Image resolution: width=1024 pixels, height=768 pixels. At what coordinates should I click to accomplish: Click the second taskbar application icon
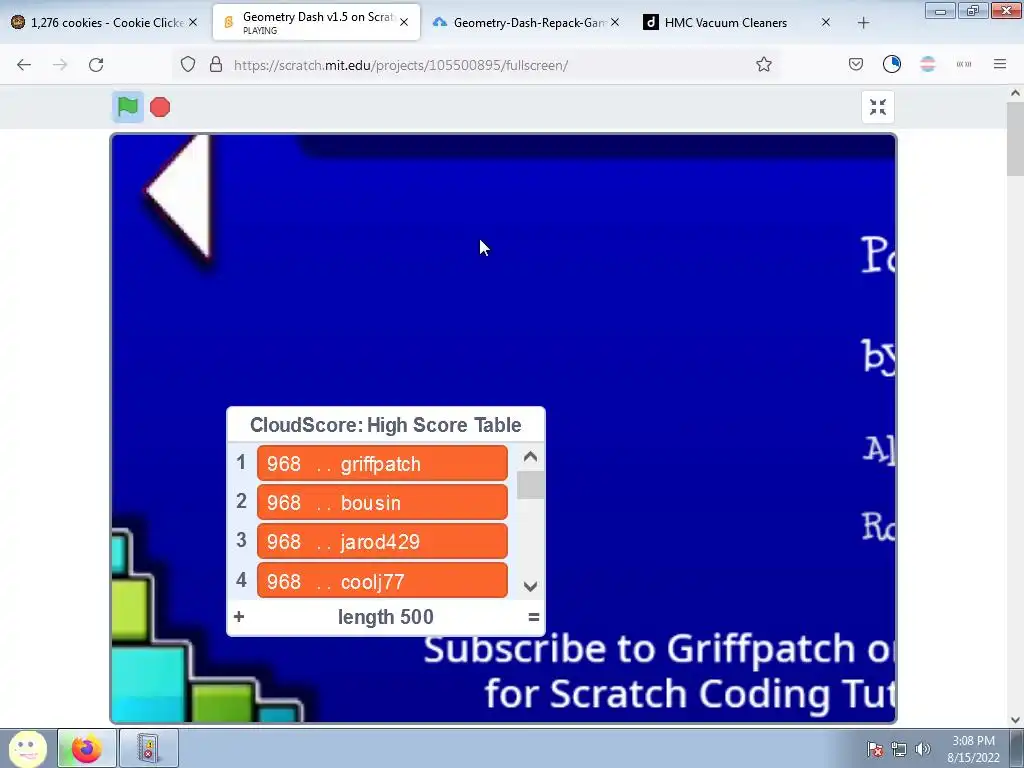click(x=149, y=748)
